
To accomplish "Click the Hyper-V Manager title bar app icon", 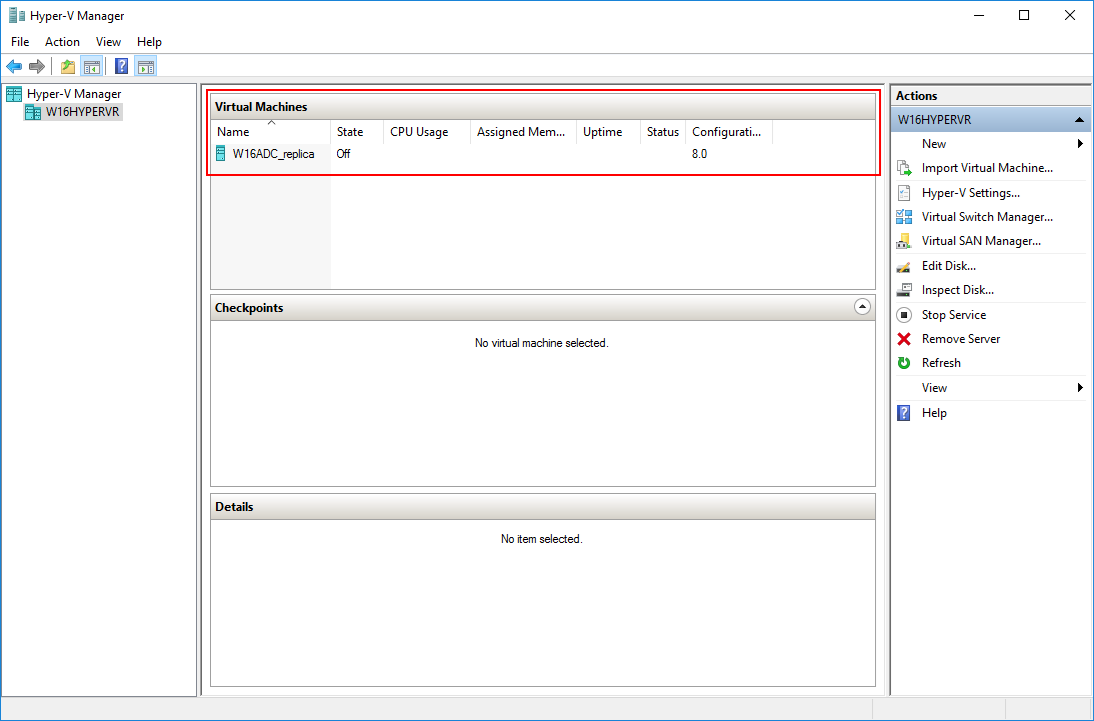I will click(x=17, y=15).
